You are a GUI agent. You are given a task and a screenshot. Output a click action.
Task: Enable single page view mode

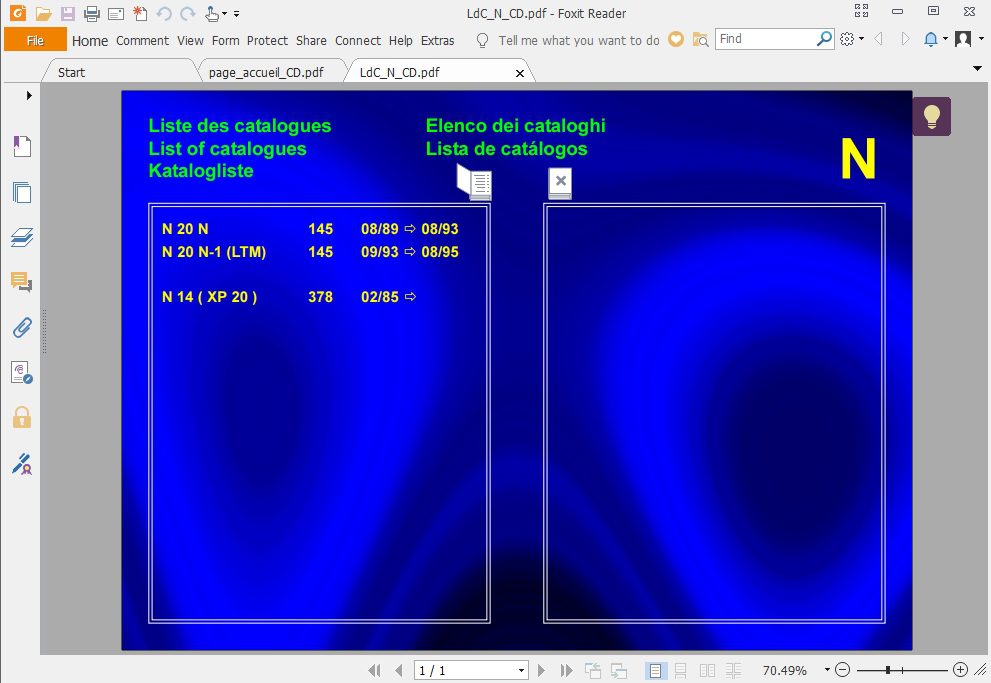(655, 670)
